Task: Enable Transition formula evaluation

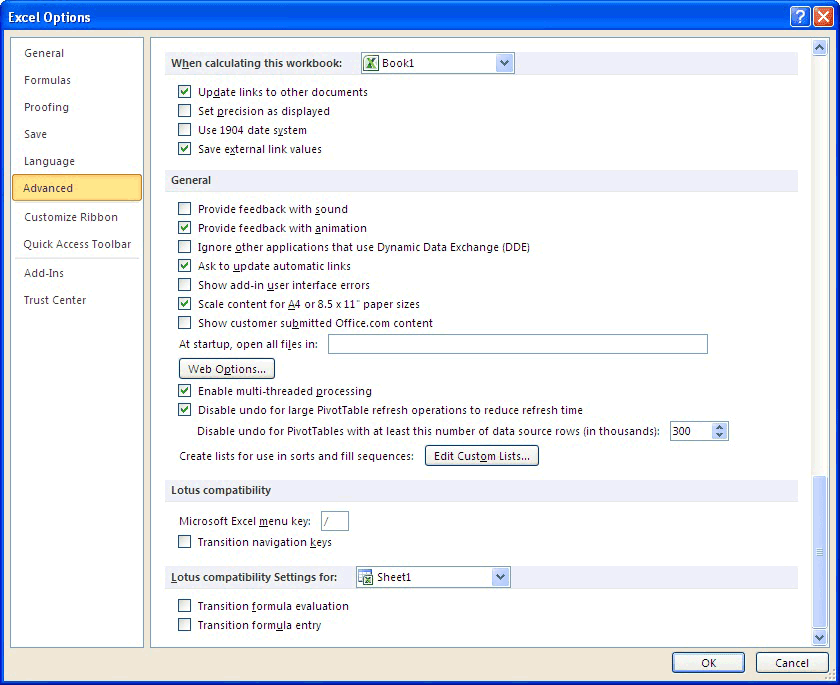Action: (x=184, y=606)
